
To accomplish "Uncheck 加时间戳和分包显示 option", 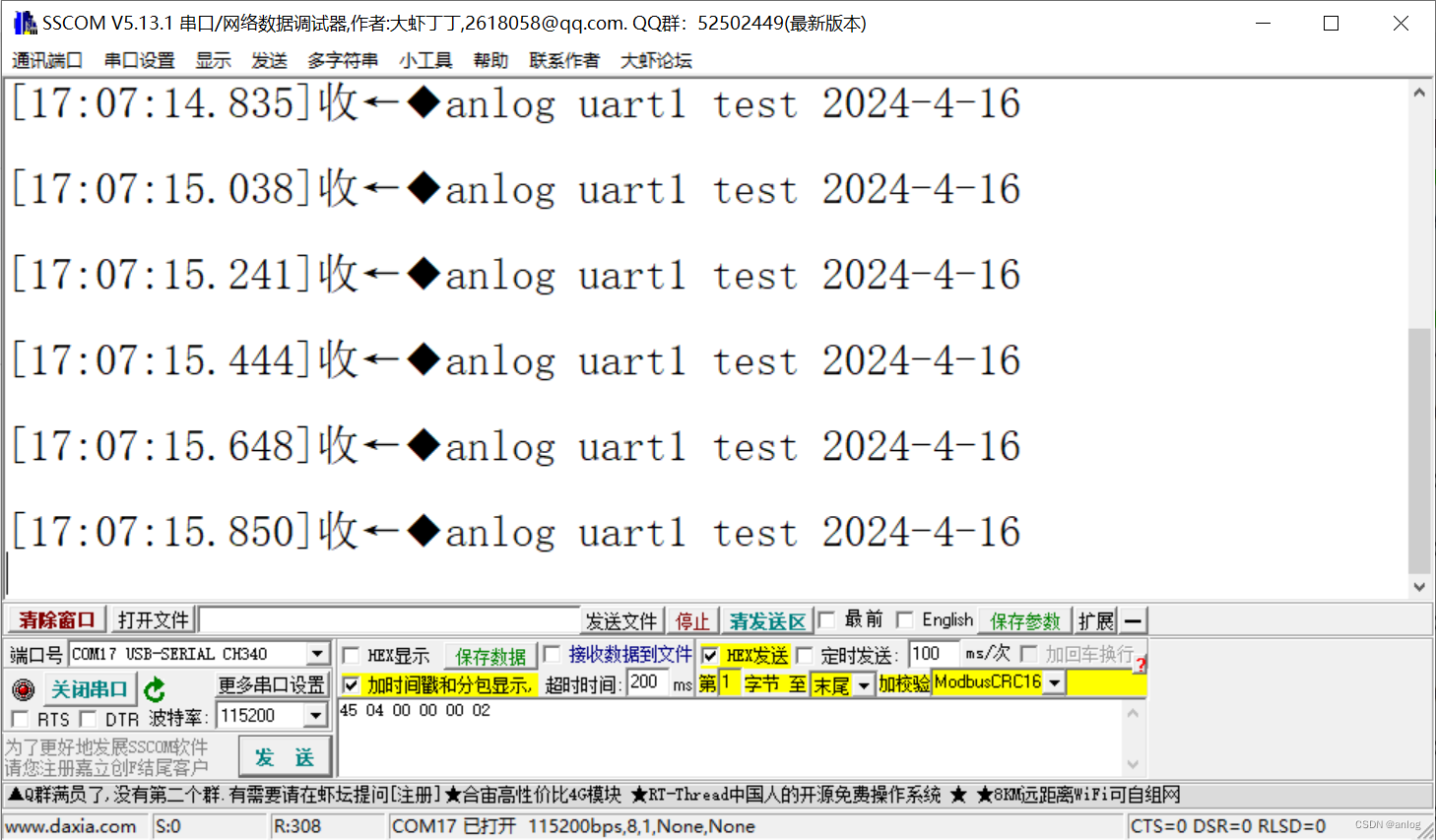I will pyautogui.click(x=352, y=683).
